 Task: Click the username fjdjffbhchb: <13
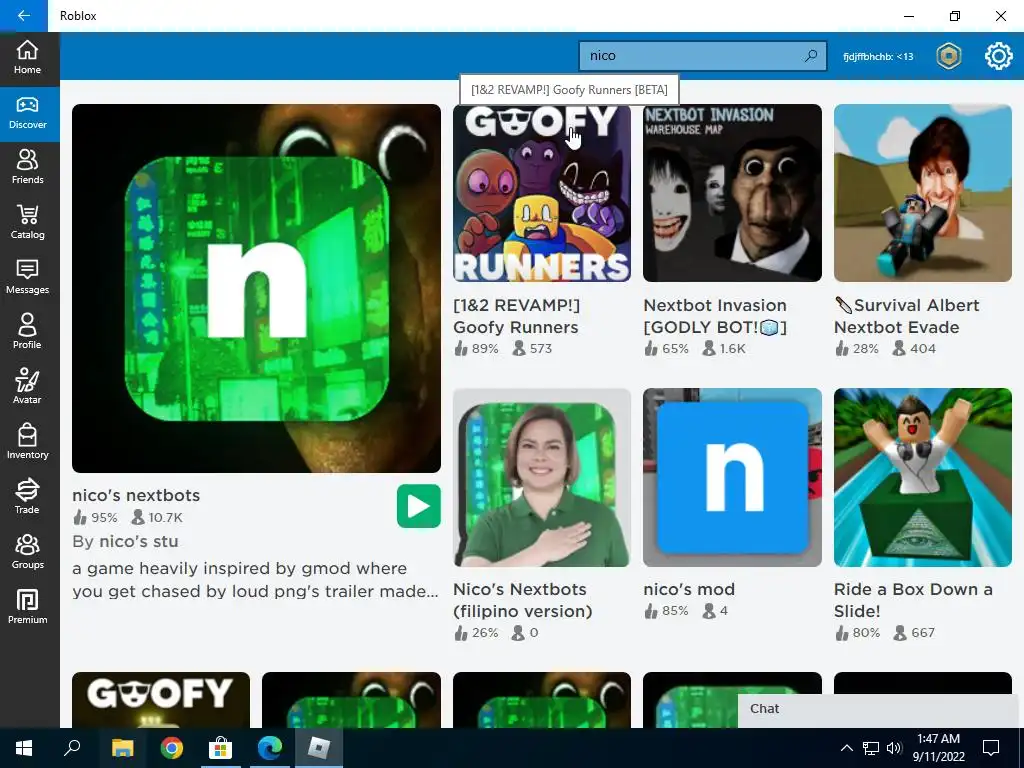click(878, 57)
